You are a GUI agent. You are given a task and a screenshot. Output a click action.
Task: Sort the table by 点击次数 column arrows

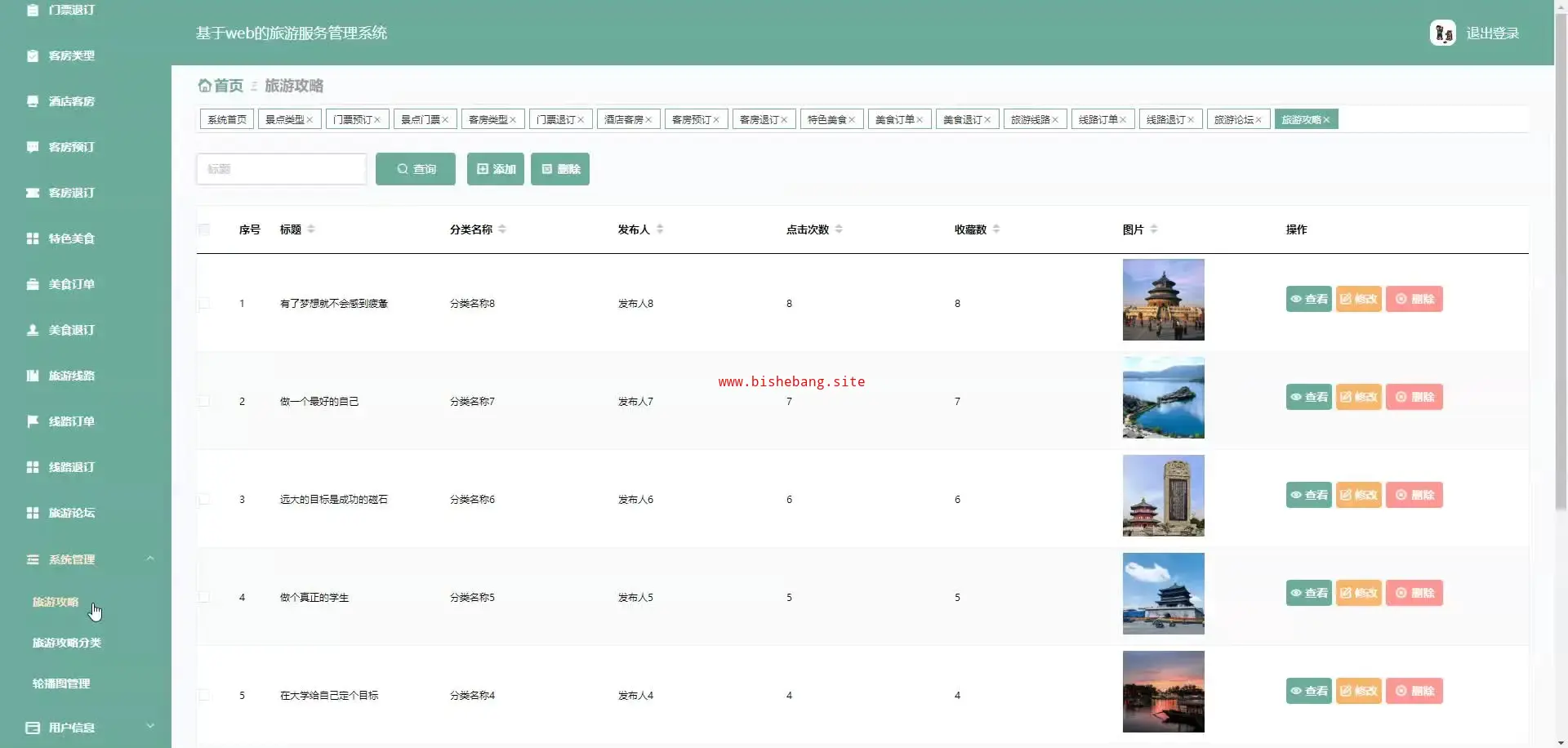(839, 229)
